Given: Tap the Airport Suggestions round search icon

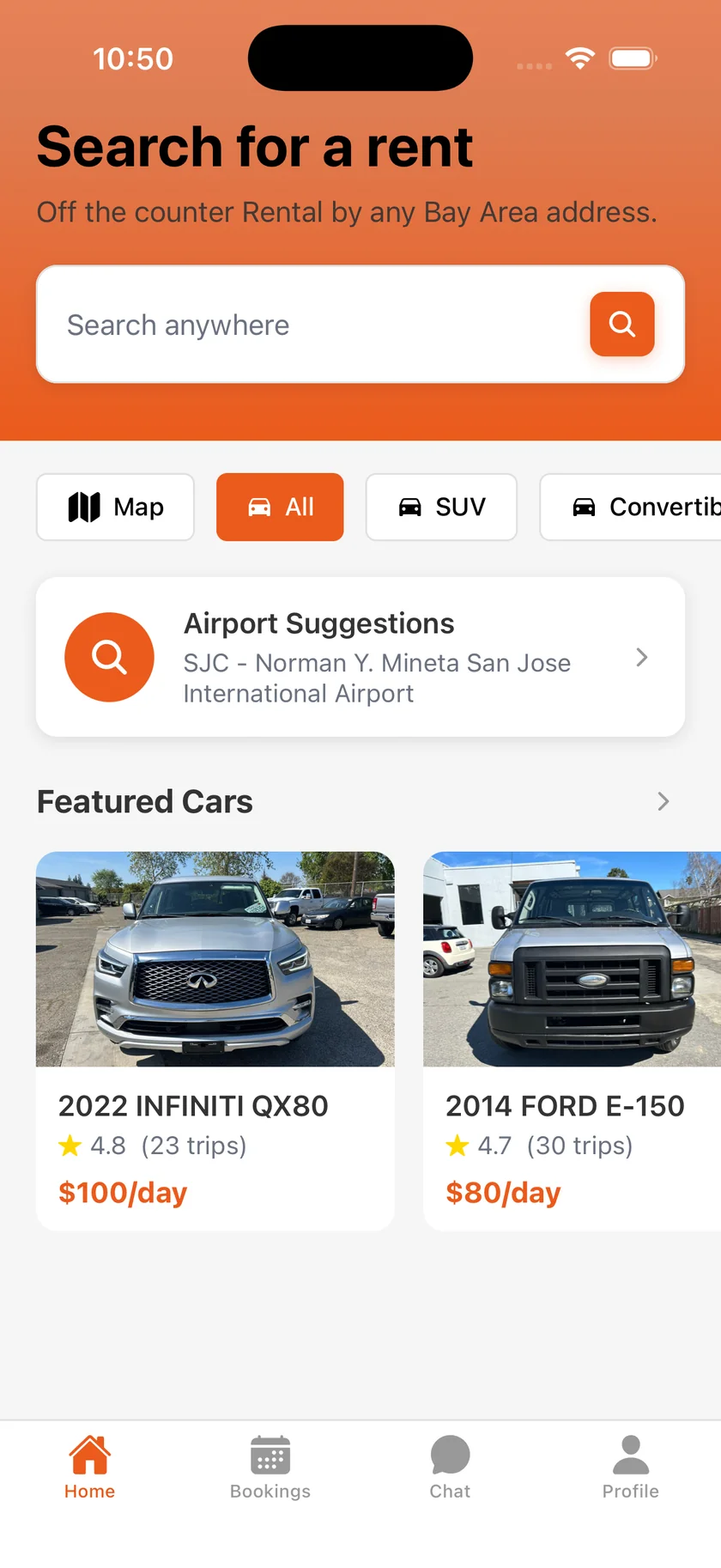Looking at the screenshot, I should tap(109, 657).
